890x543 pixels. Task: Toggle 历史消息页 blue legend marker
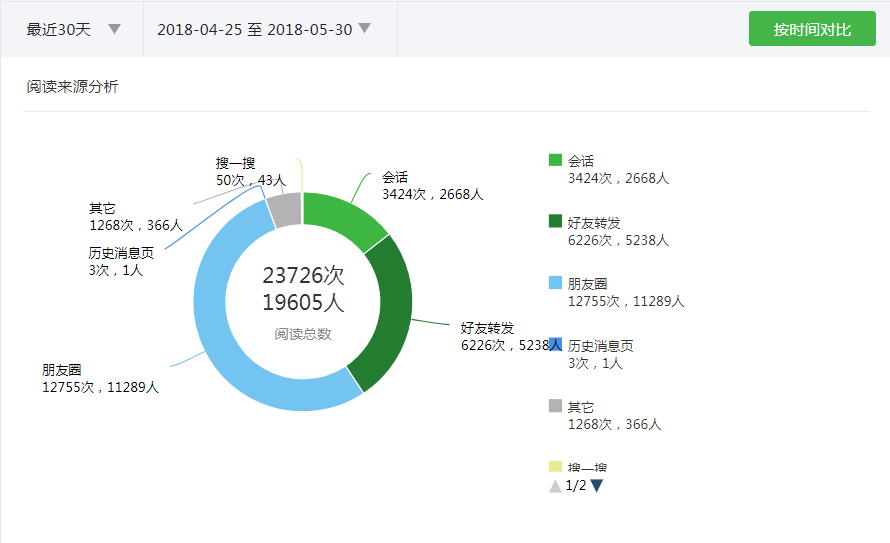[555, 344]
